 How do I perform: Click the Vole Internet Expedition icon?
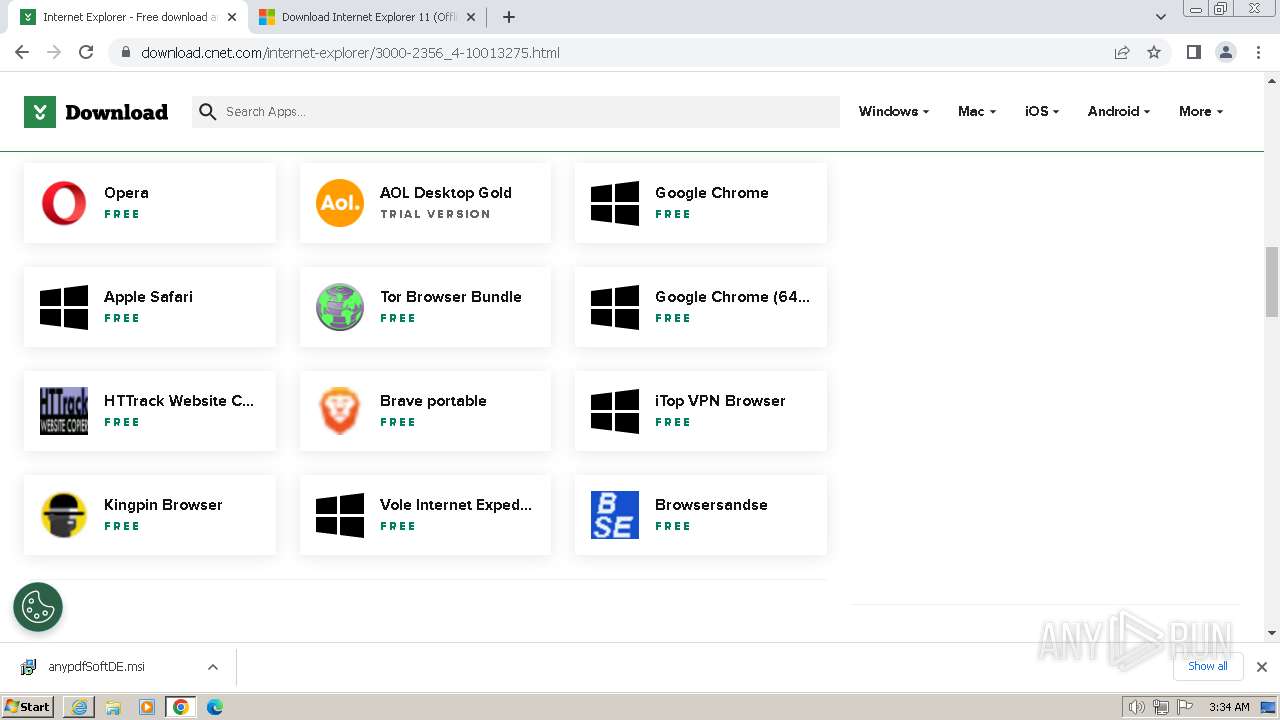click(340, 515)
